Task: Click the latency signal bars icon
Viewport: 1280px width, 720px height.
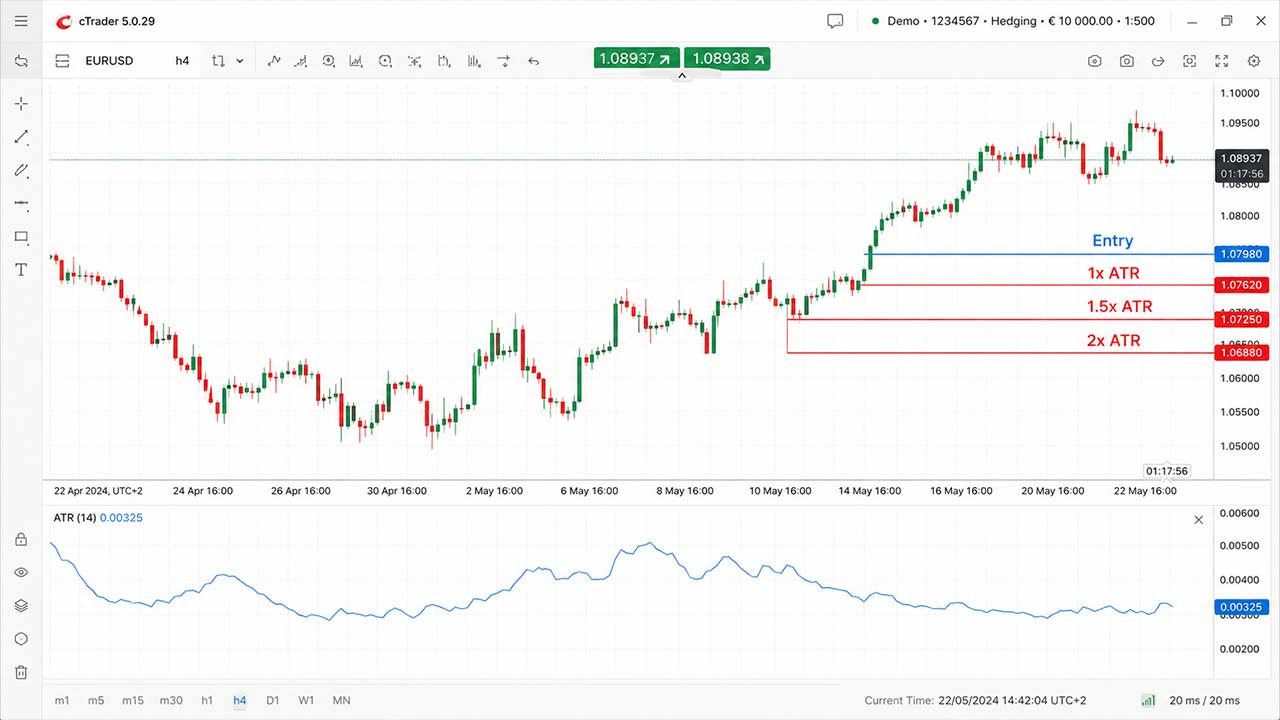Action: (x=1148, y=701)
